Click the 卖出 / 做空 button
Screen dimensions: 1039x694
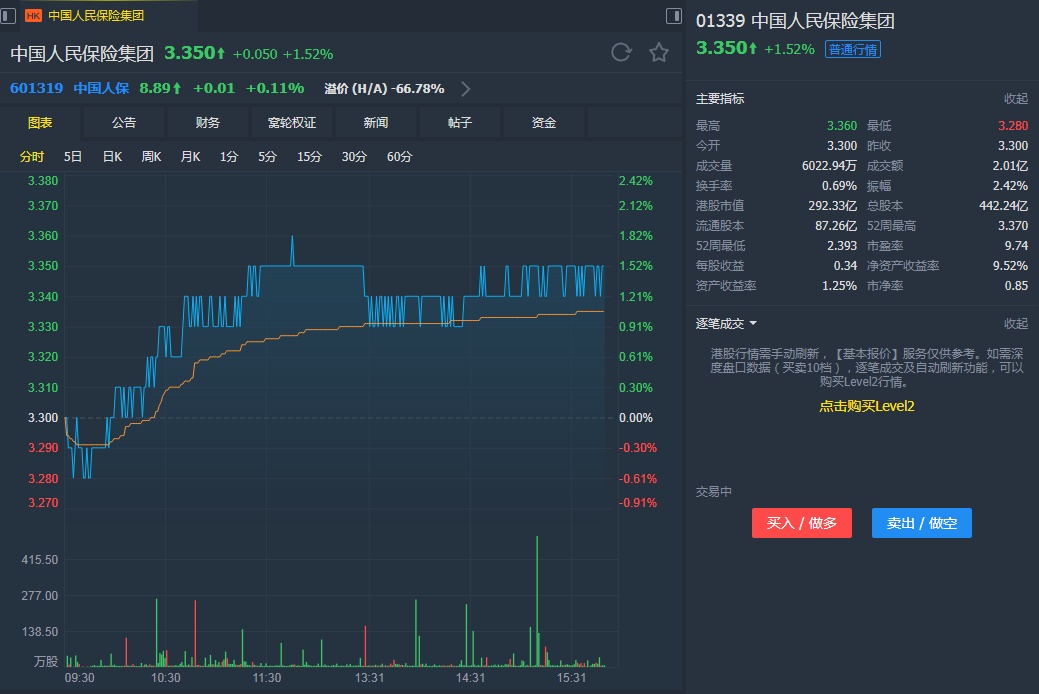922,523
